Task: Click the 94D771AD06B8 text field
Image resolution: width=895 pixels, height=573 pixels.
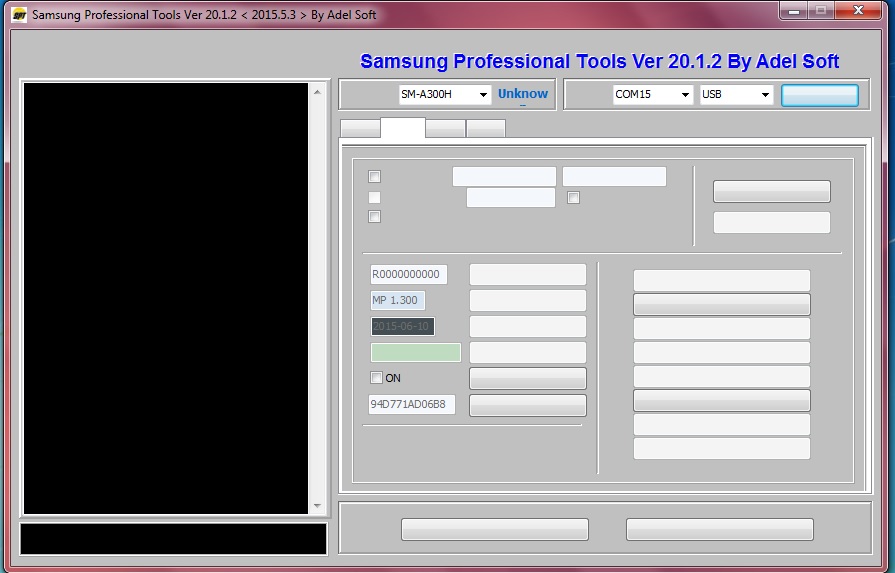Action: (412, 404)
